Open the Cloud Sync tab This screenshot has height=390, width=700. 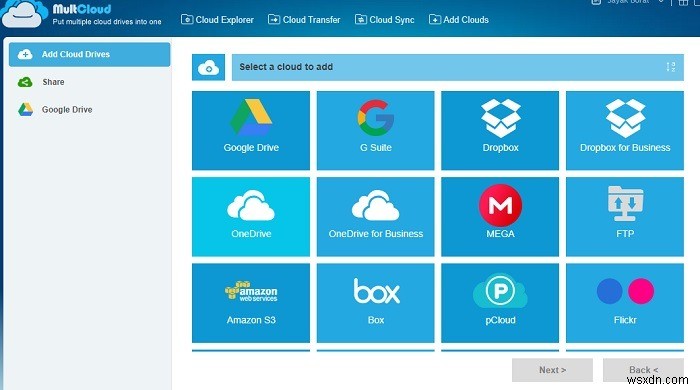[x=384, y=20]
